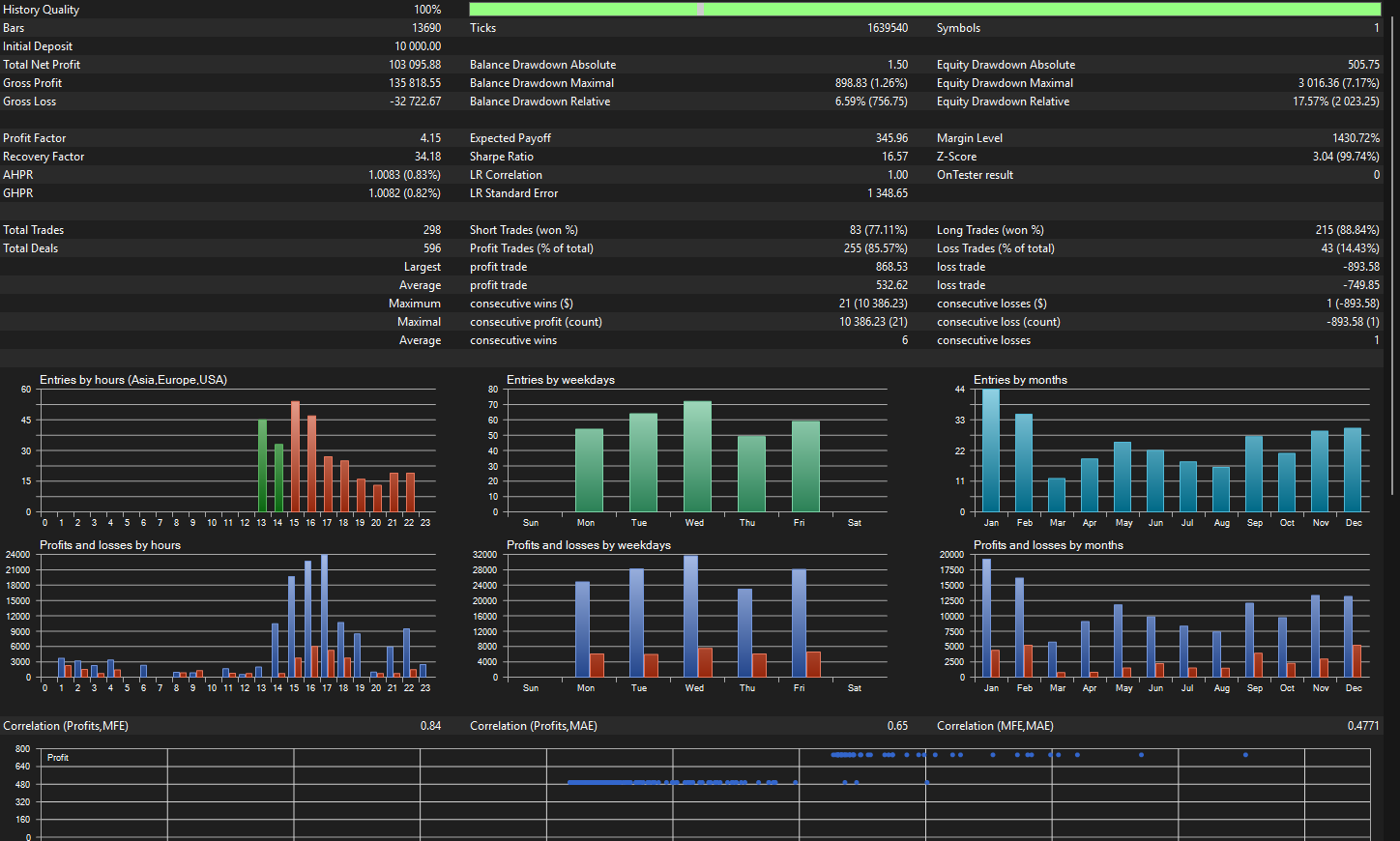1400x841 pixels.
Task: Click the Mar bar in Entries by months
Action: 1057,495
